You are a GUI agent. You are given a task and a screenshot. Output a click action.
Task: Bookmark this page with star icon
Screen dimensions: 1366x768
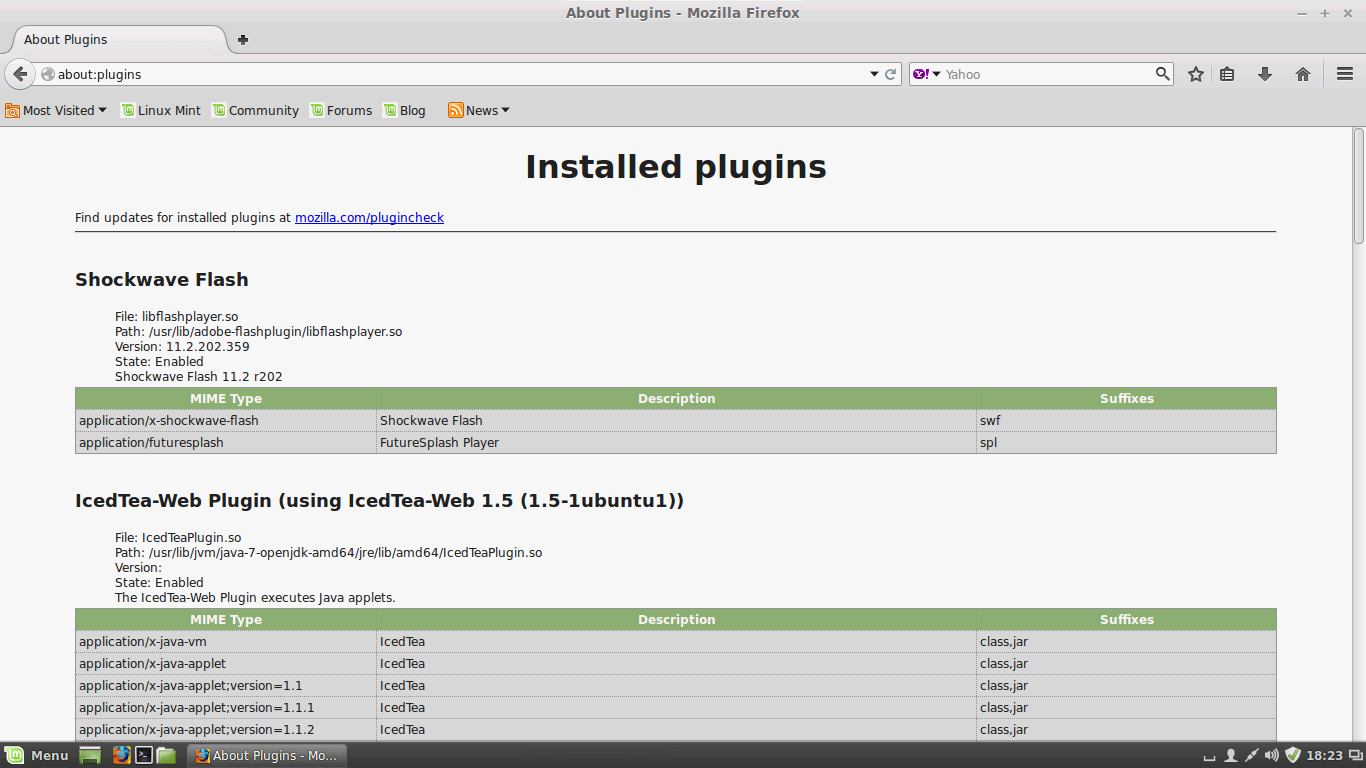point(1195,74)
